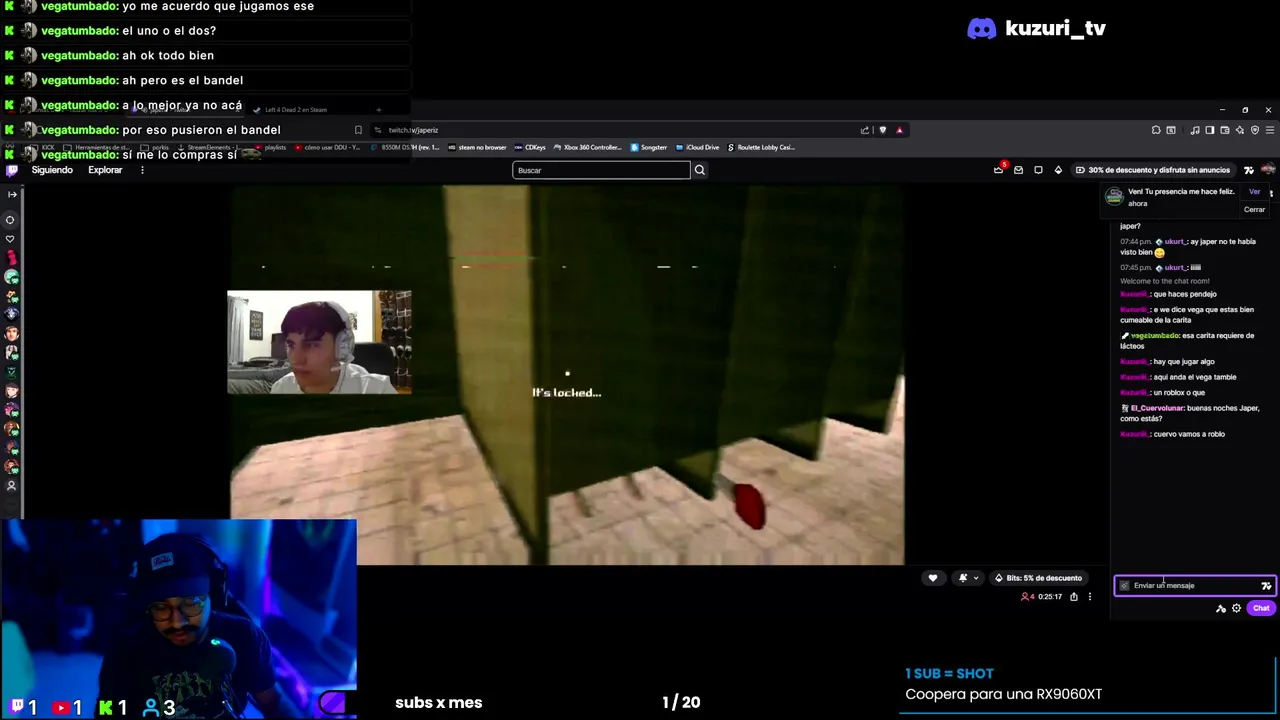The image size is (1280, 720).
Task: Open the three-dot menu beside Explorar
Action: (142, 170)
